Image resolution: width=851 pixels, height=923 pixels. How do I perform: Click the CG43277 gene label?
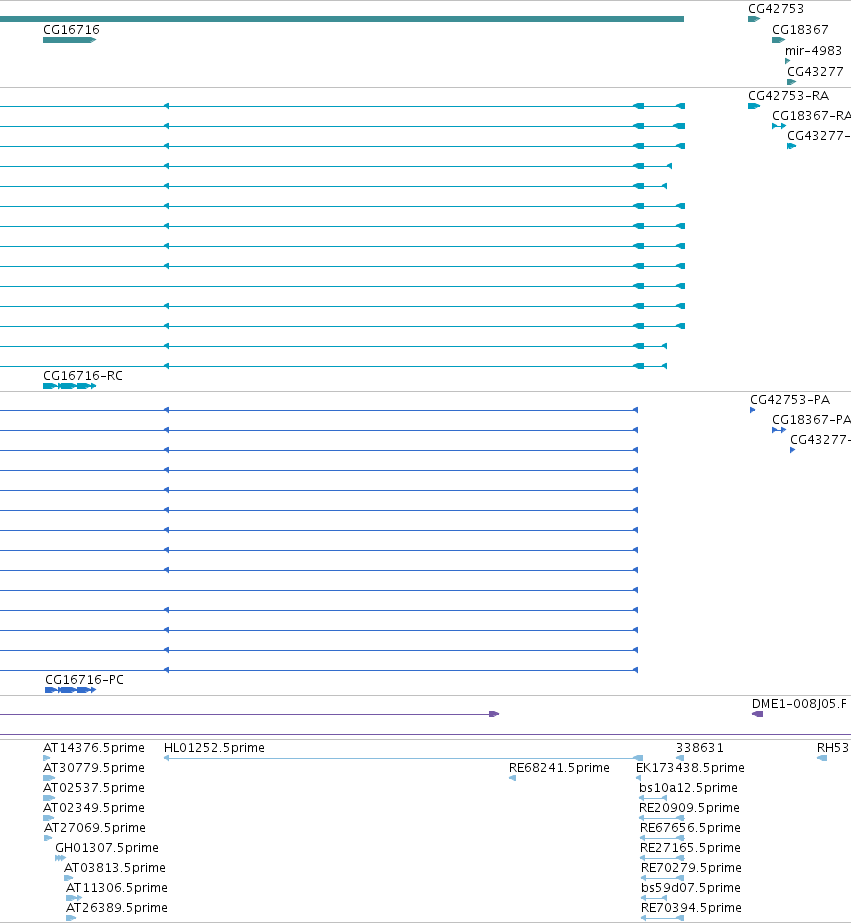click(x=815, y=72)
